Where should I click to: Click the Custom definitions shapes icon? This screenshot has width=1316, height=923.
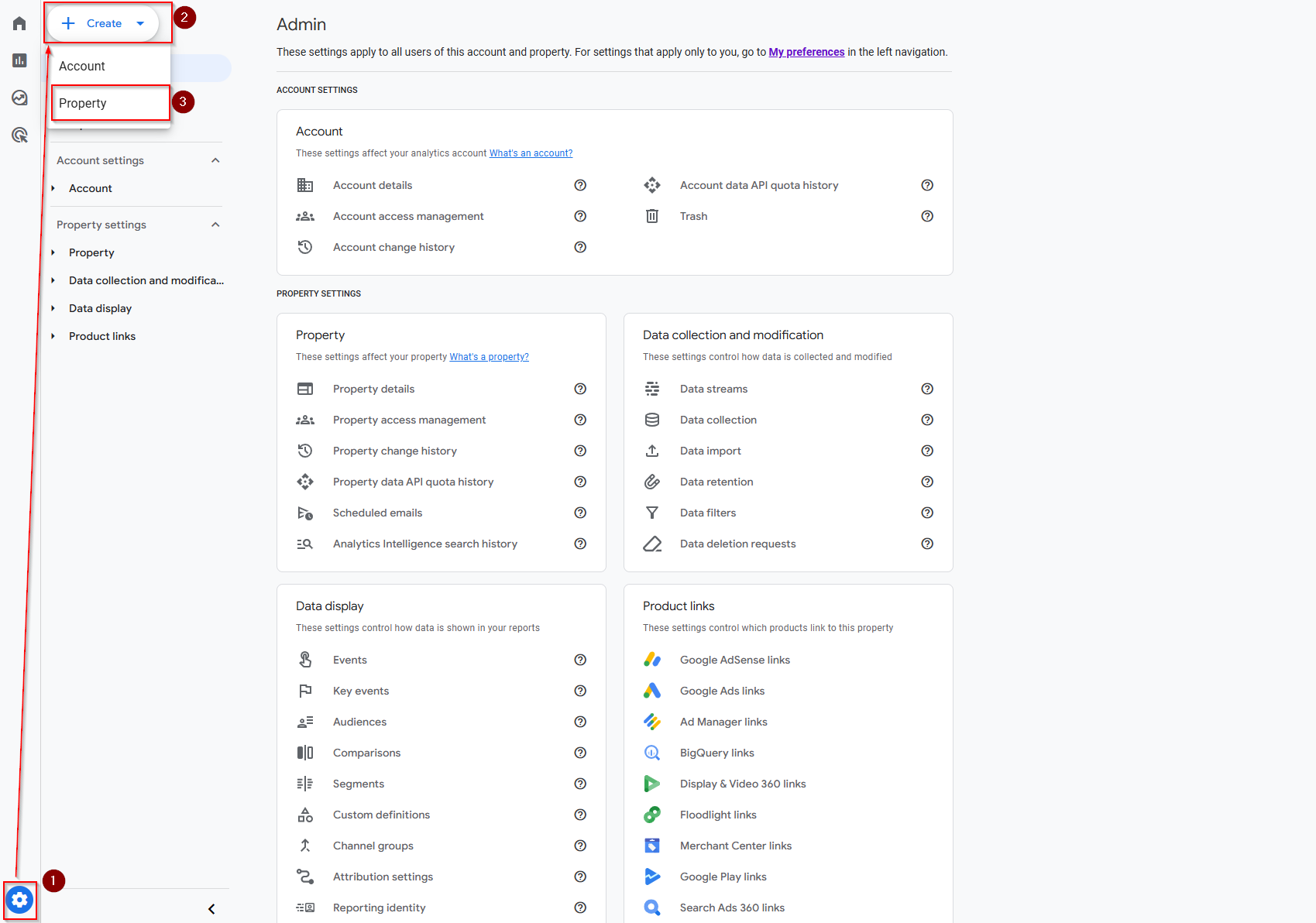tap(305, 815)
